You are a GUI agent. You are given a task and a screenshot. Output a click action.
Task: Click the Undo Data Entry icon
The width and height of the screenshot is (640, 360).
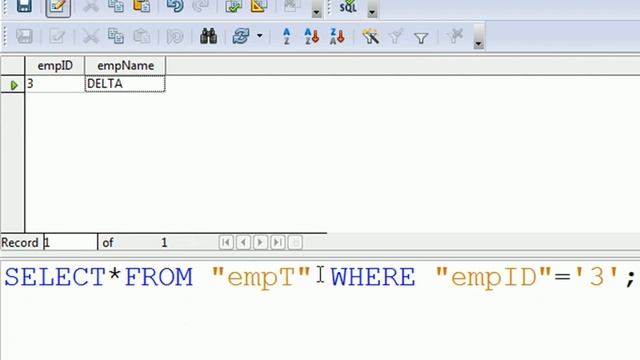[x=175, y=37]
